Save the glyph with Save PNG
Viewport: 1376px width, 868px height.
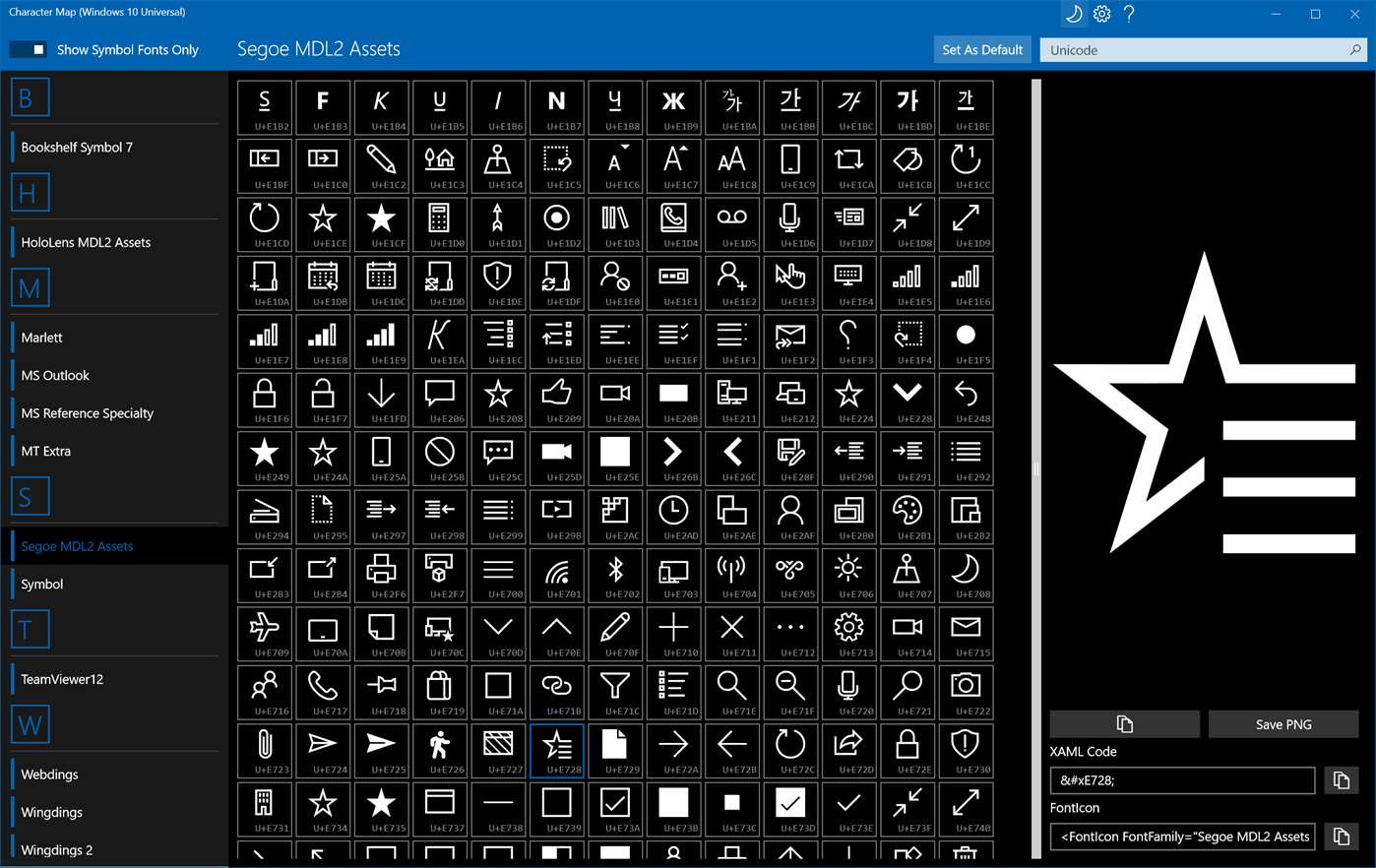pos(1283,724)
